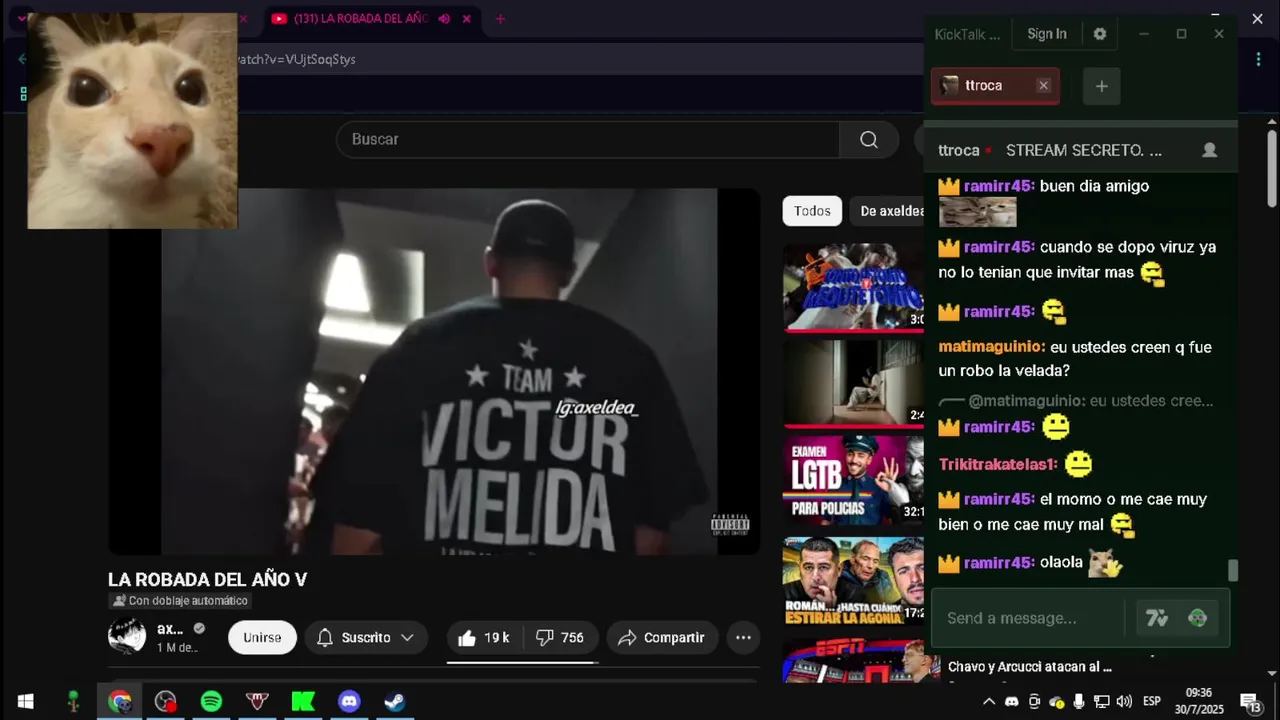Close the LA ROBADA DEL AÑO tab
This screenshot has width=1280, height=720.
[x=467, y=19]
